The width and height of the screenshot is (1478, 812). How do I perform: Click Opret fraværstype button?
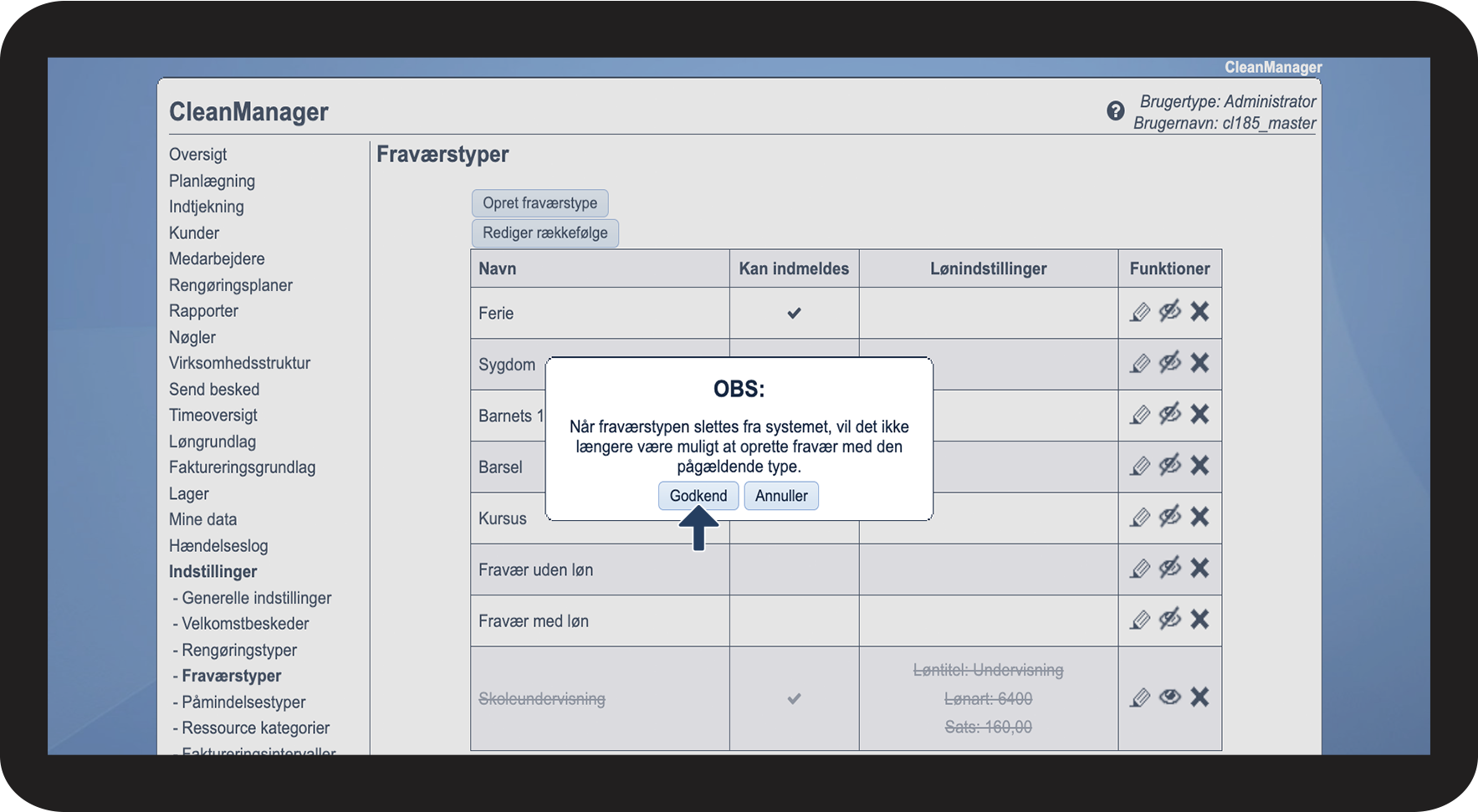click(540, 203)
